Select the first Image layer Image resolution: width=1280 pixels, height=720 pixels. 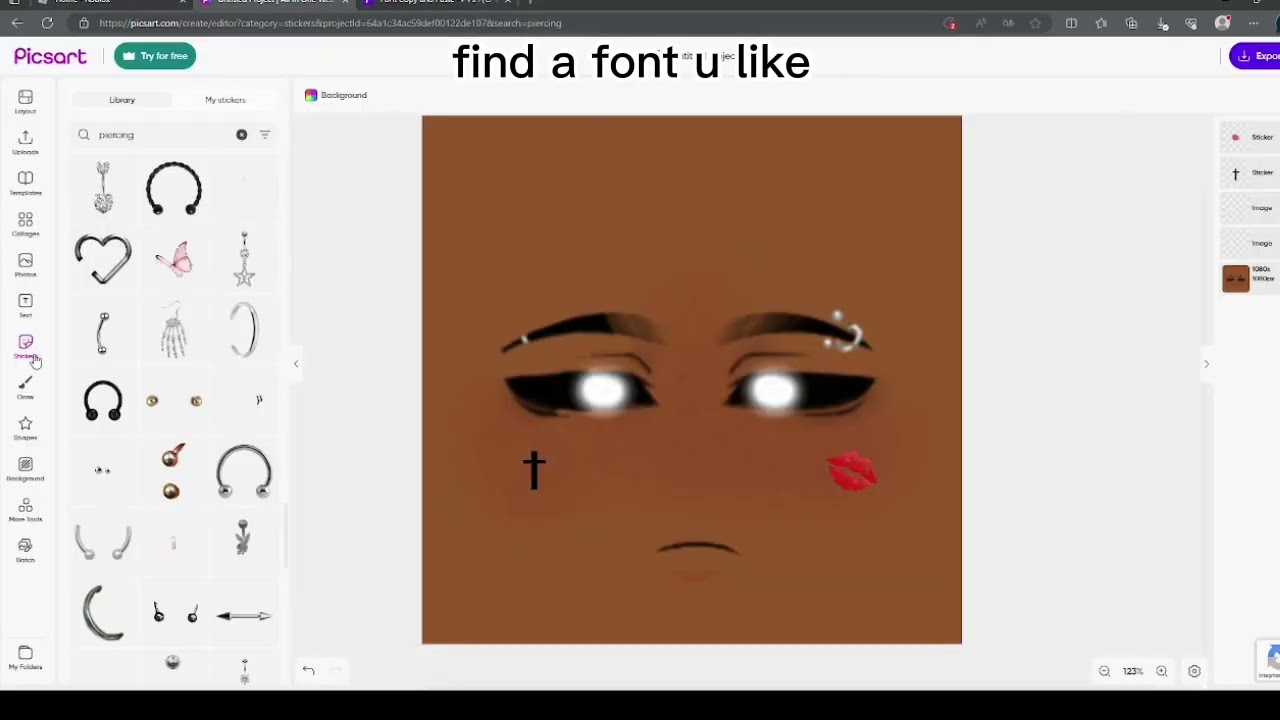click(1250, 208)
